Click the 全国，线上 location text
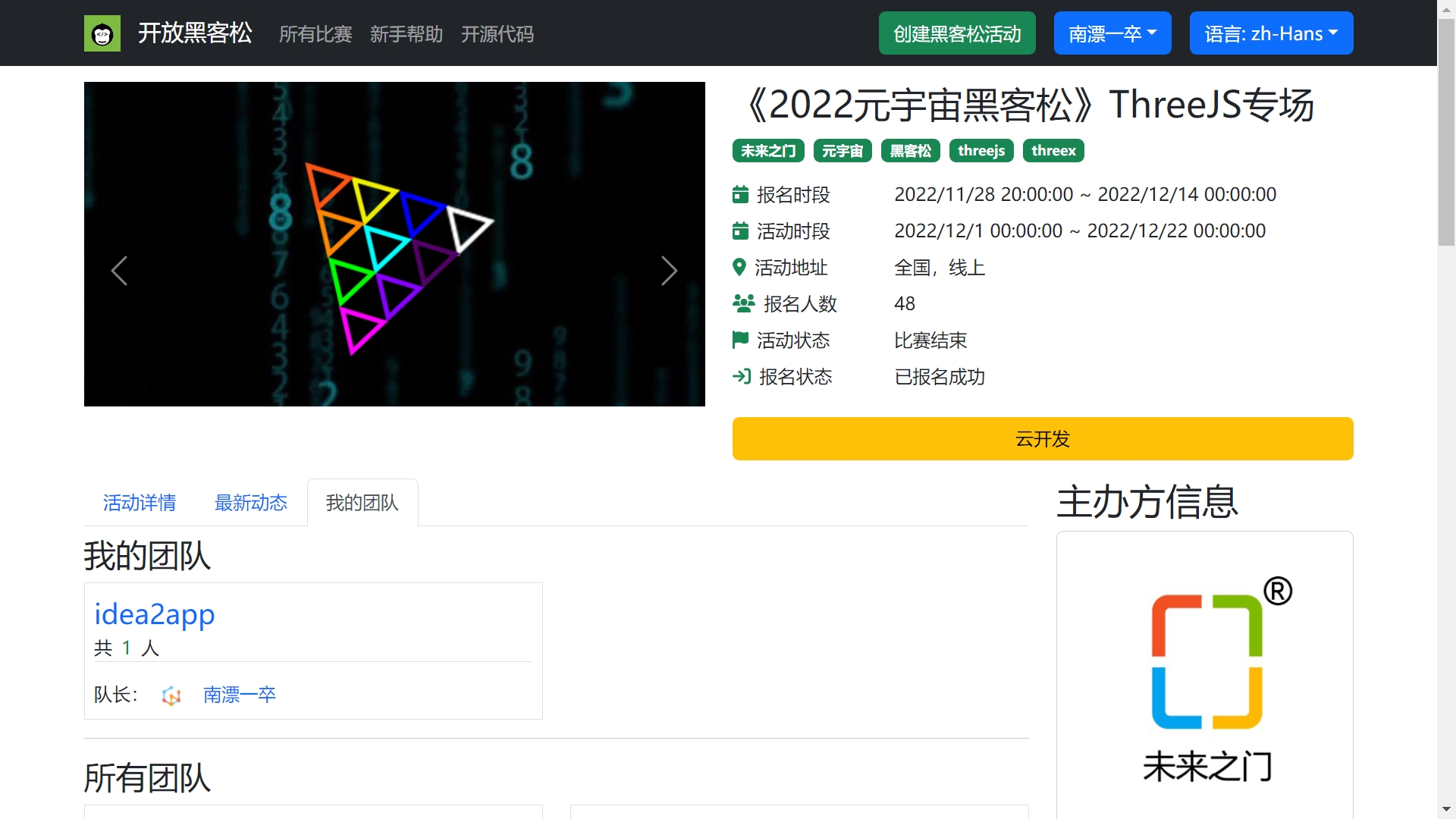The image size is (1456, 819). click(x=940, y=268)
